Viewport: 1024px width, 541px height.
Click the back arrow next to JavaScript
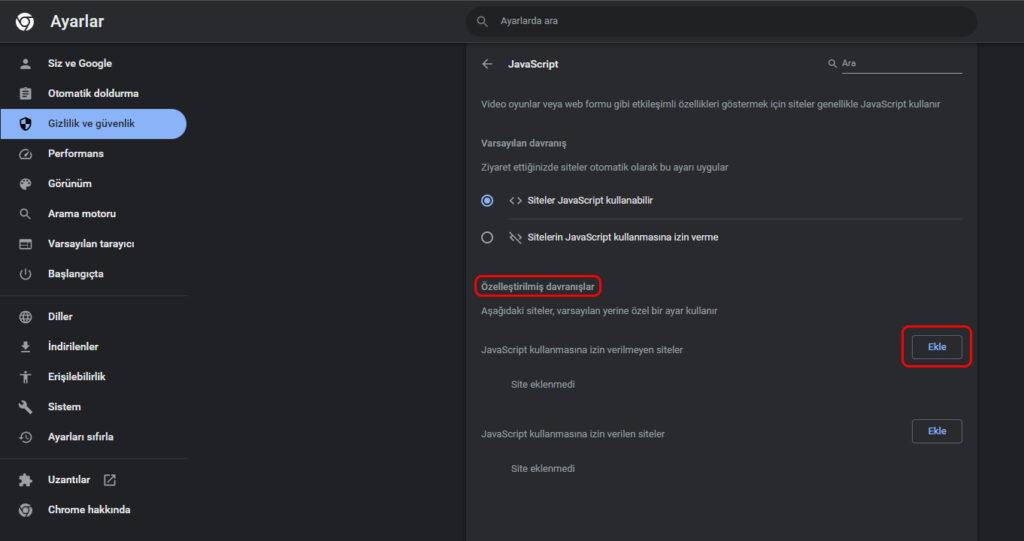(x=487, y=64)
